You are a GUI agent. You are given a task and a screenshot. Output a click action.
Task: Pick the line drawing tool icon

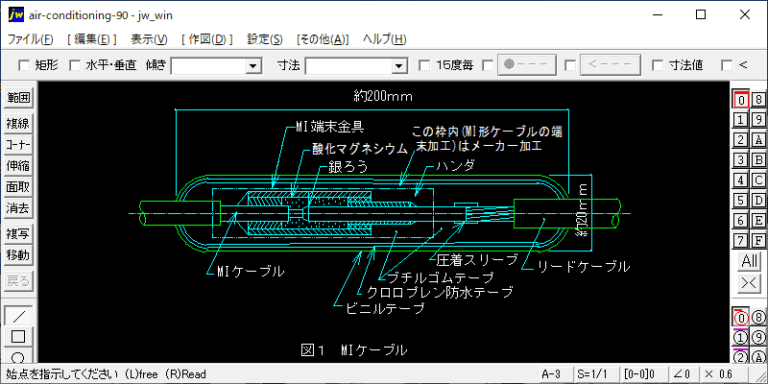19,316
